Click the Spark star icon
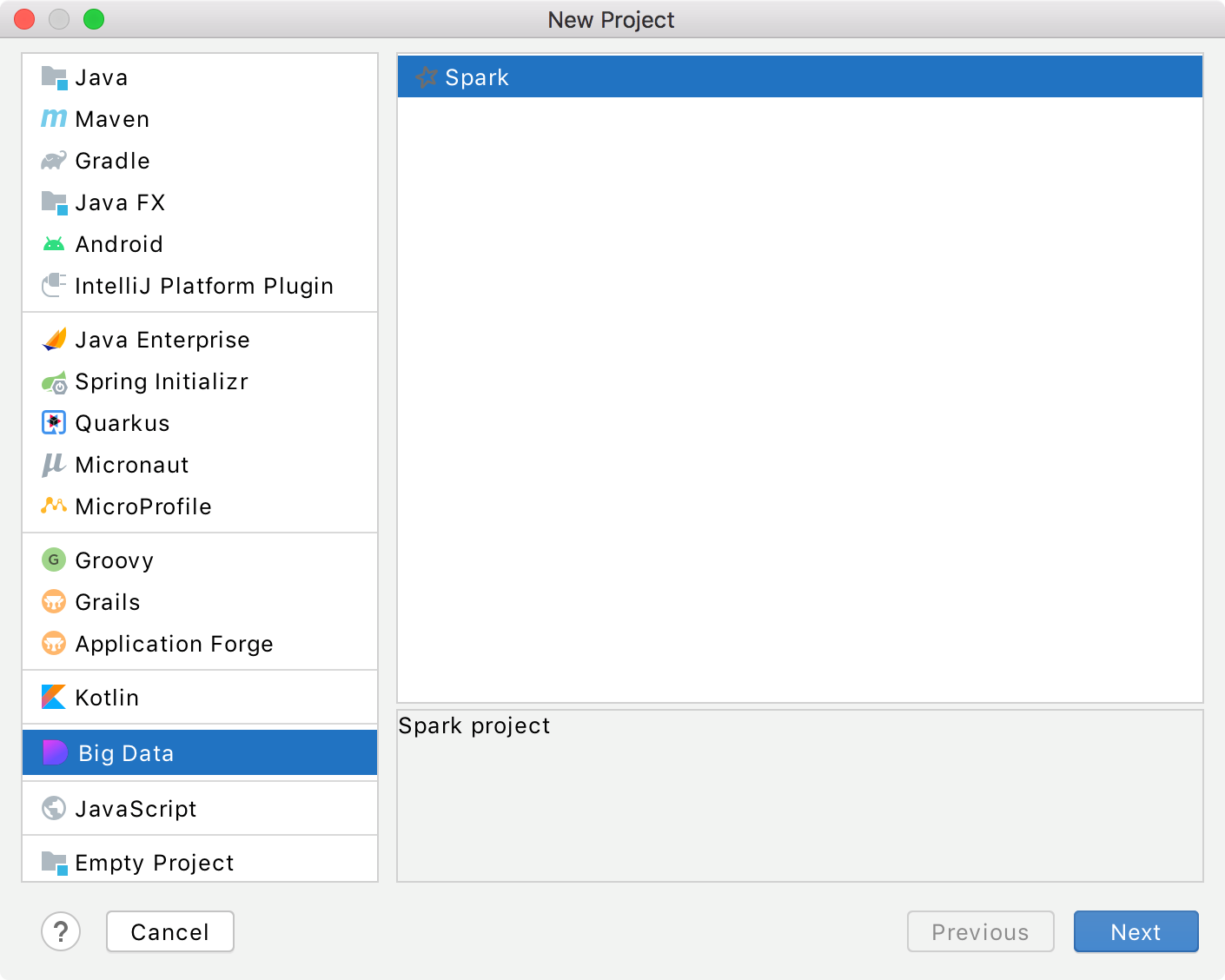 point(426,76)
